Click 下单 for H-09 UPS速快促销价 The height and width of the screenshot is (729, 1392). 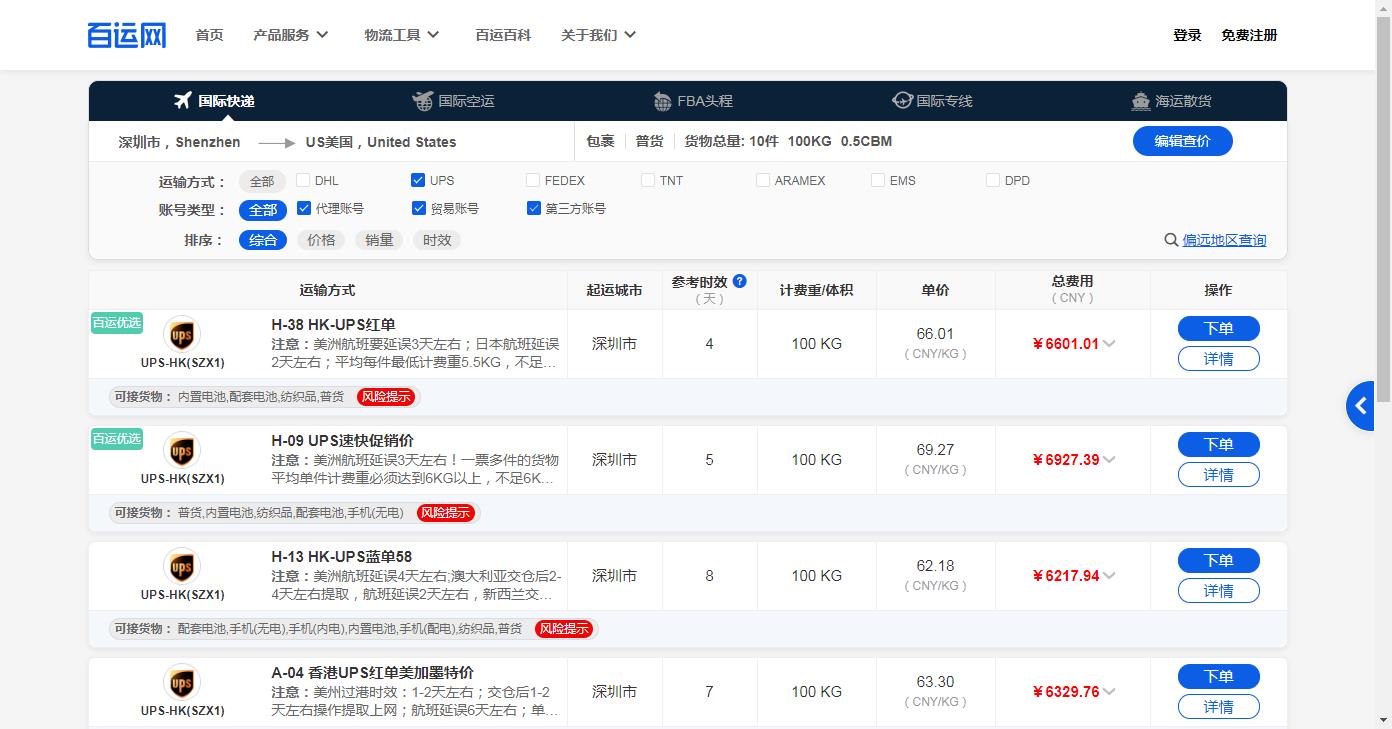click(x=1218, y=445)
